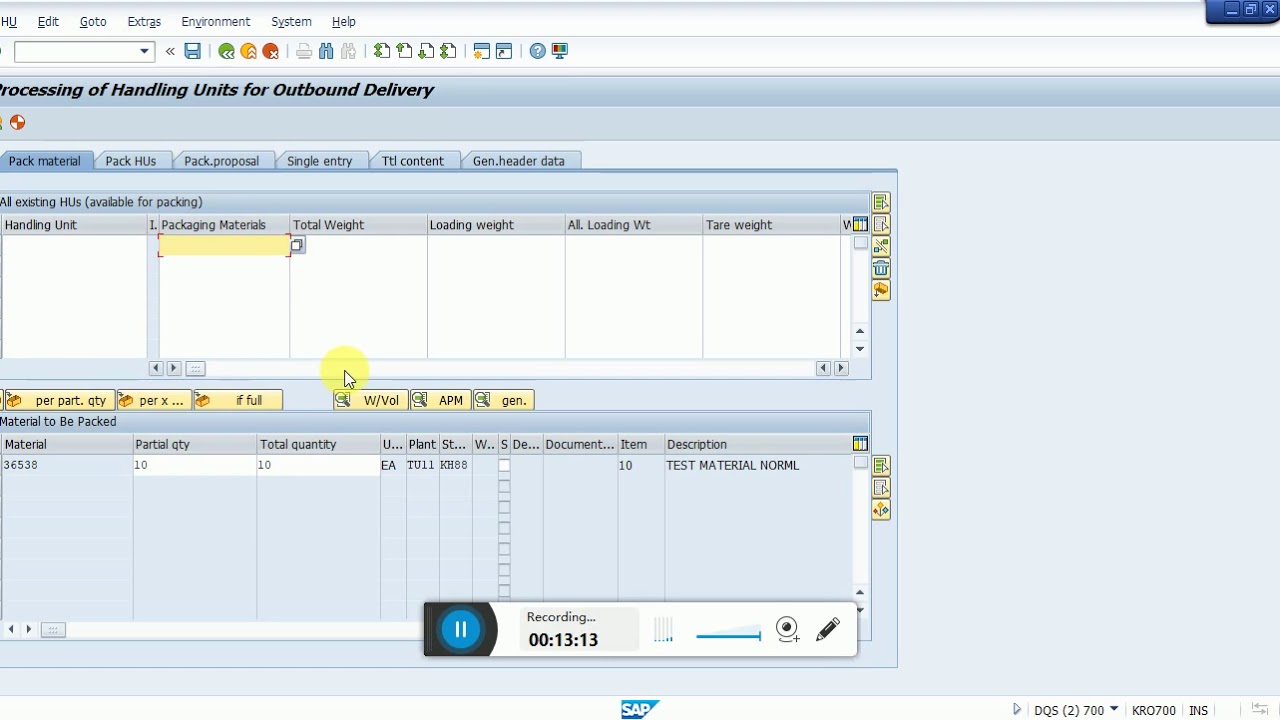Click the pencil annotate icon in the recorder
The image size is (1280, 720).
pos(828,629)
